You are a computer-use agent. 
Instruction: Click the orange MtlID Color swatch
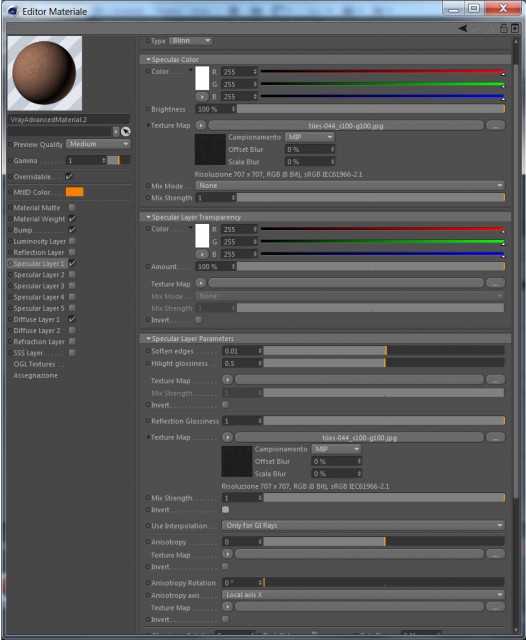click(75, 192)
